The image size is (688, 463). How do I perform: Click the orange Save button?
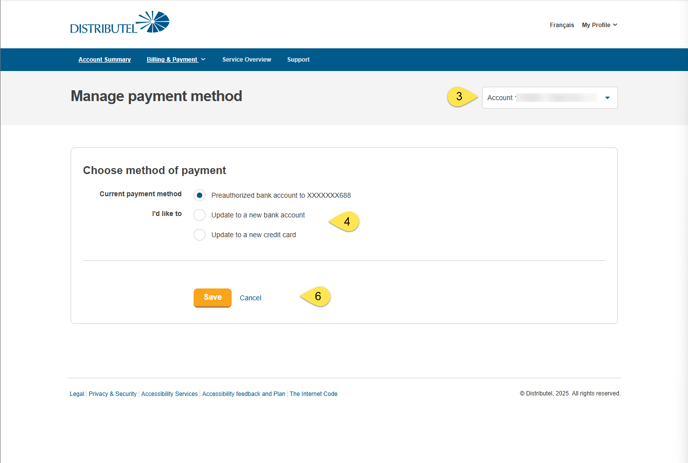click(x=212, y=298)
